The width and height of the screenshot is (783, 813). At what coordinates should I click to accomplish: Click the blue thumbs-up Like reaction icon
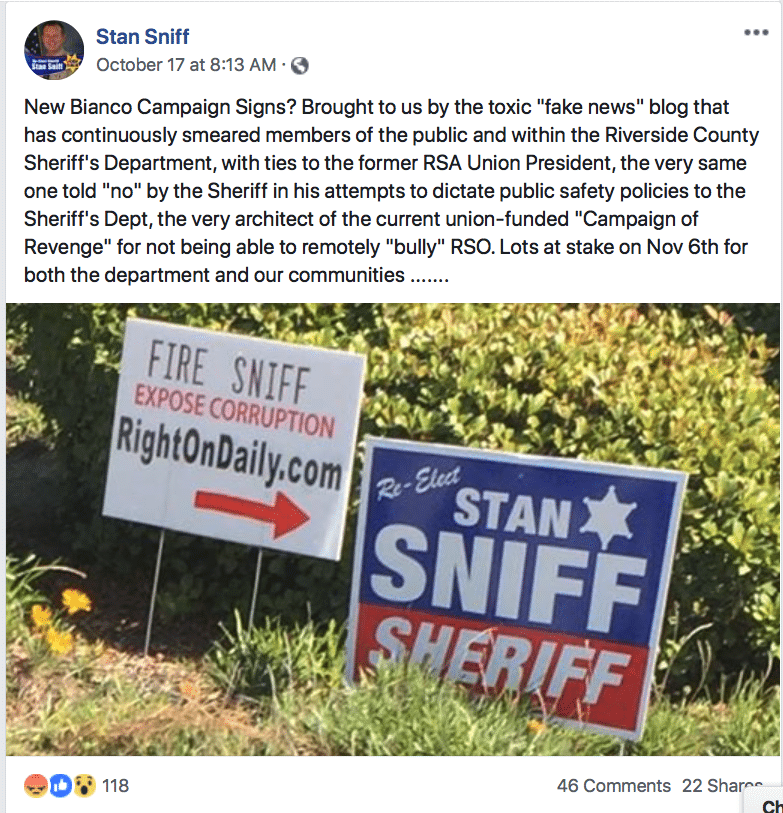(x=60, y=785)
